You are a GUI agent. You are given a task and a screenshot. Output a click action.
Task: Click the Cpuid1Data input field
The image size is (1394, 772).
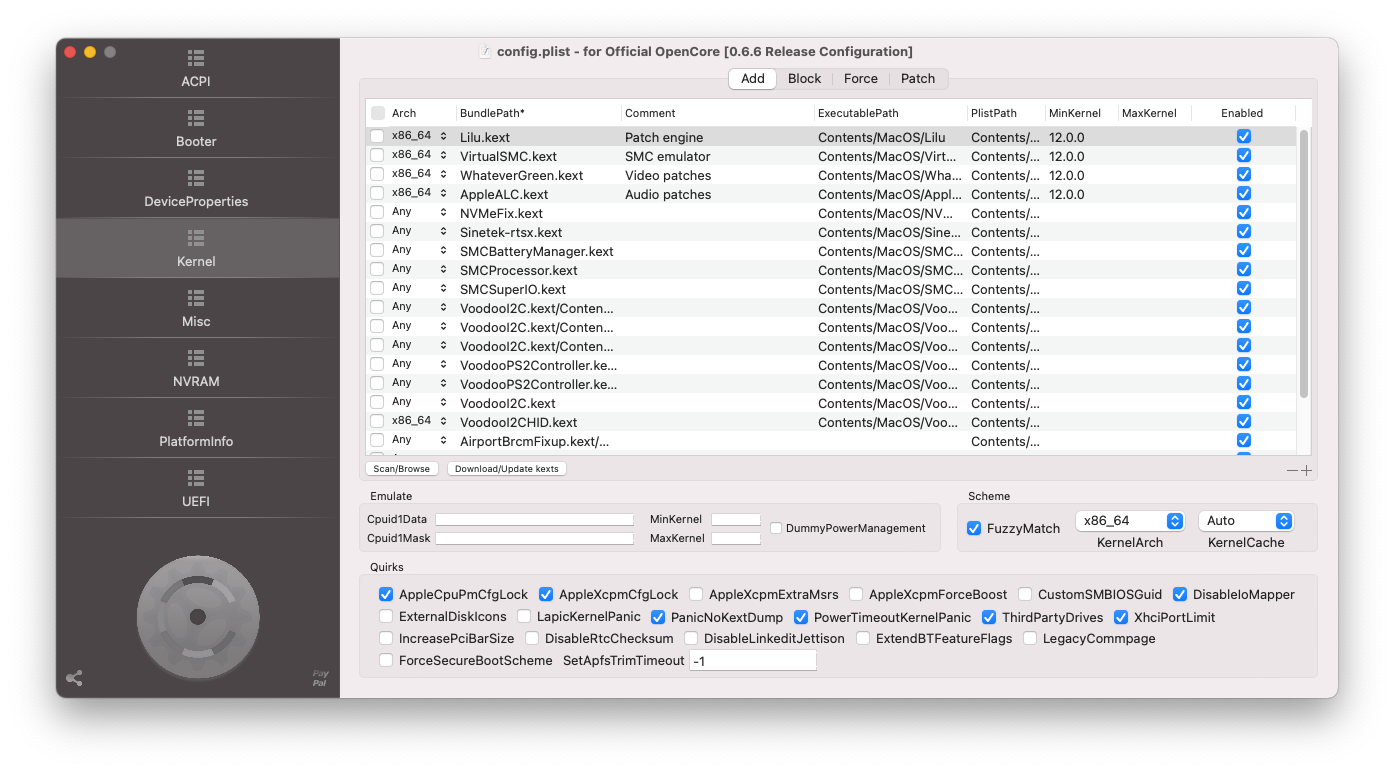point(534,519)
